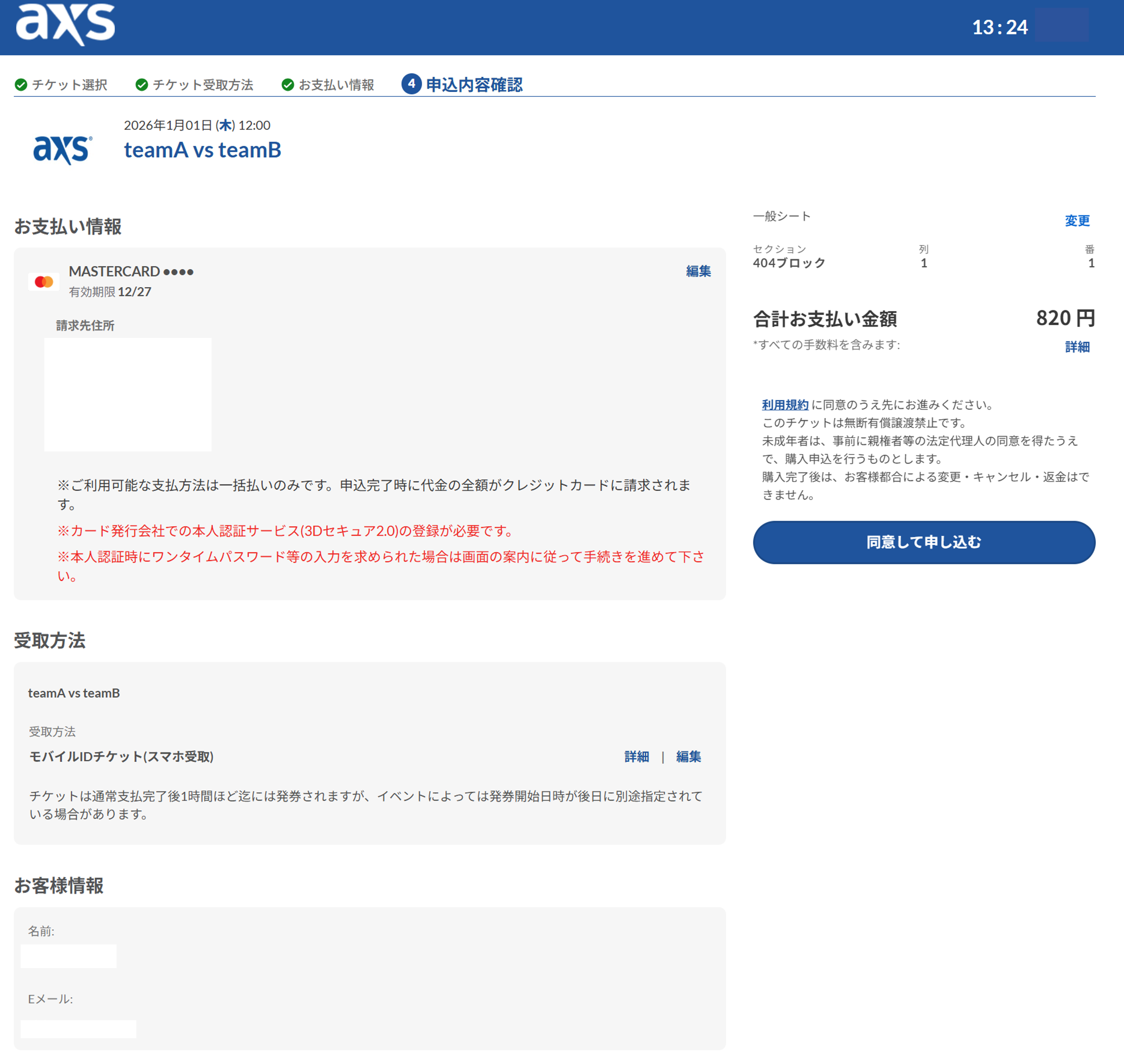This screenshot has width=1124, height=1064.
Task: Click the countdown timer in header
Action: (x=999, y=27)
